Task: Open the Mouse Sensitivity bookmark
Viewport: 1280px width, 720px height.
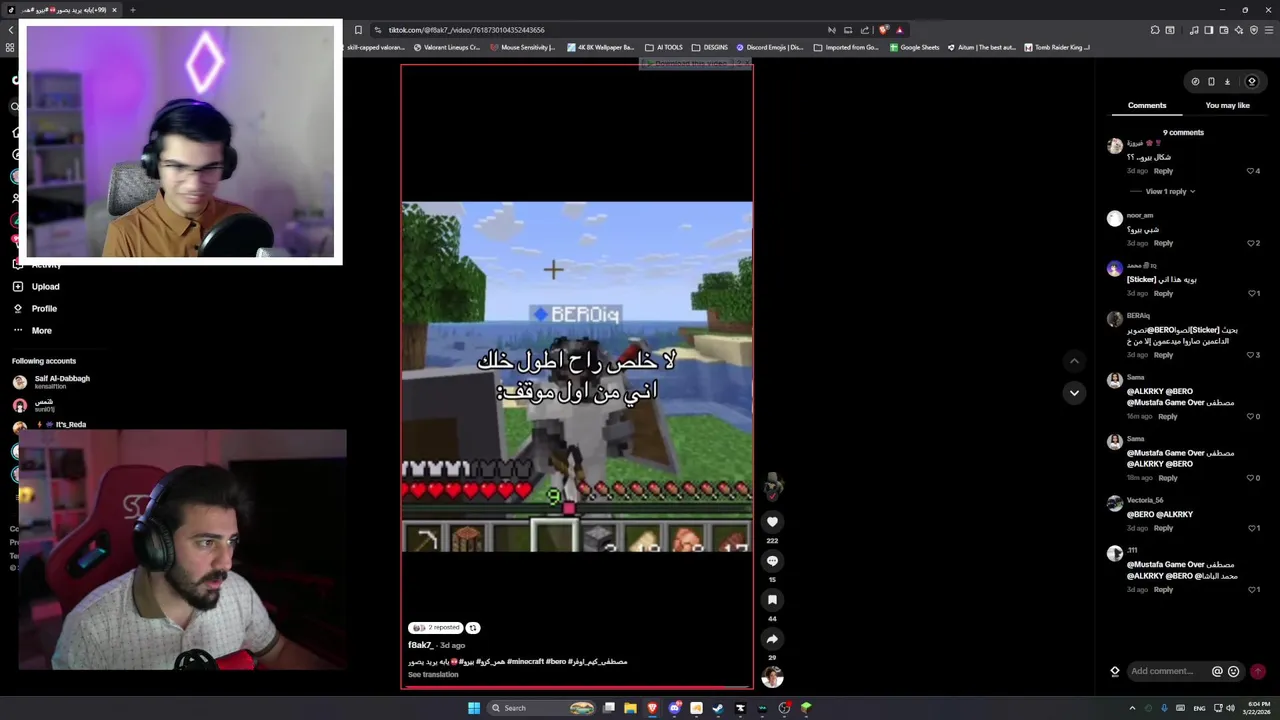Action: point(522,47)
